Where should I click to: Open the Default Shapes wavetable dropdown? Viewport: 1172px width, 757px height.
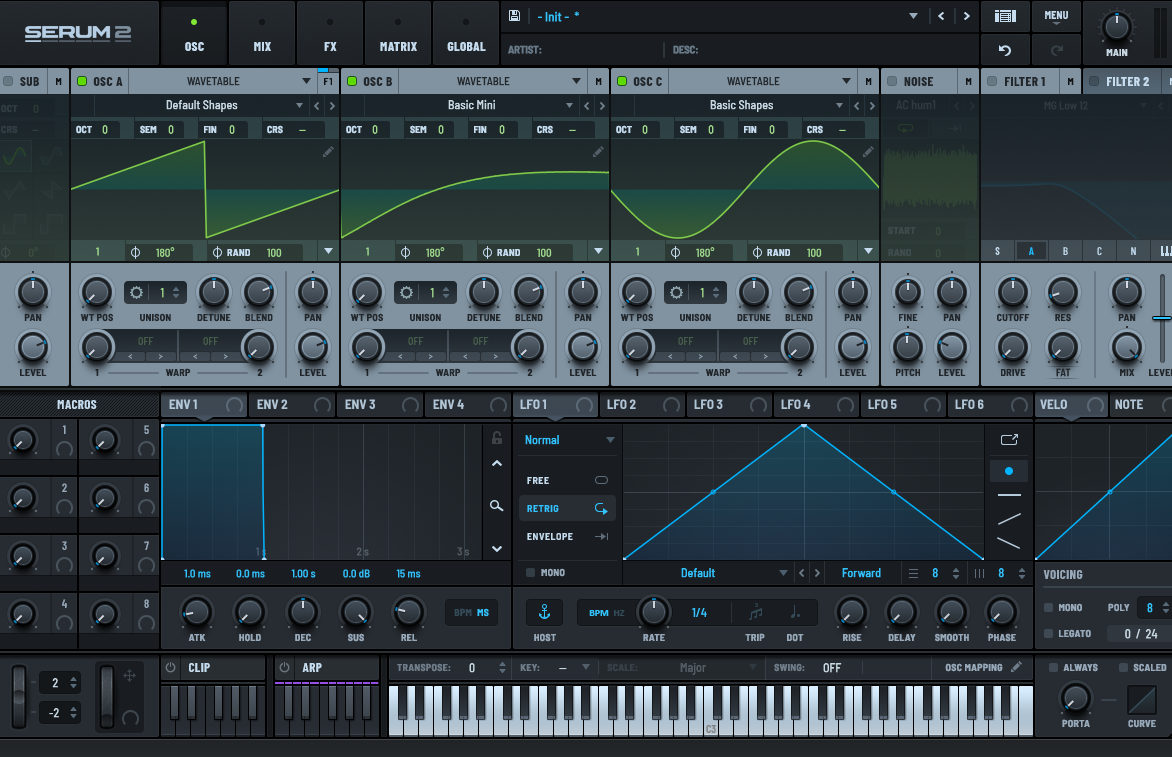299,105
